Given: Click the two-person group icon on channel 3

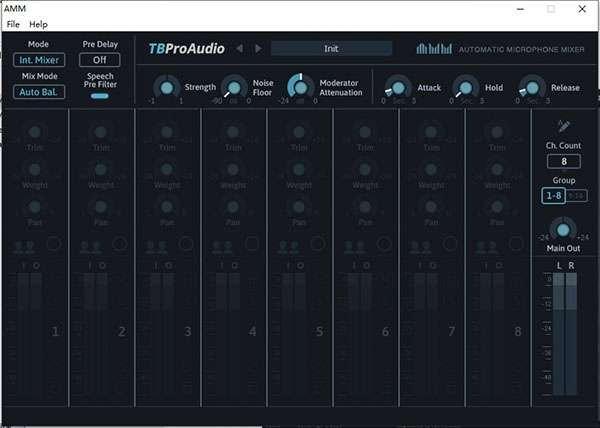Looking at the screenshot, I should pos(157,247).
